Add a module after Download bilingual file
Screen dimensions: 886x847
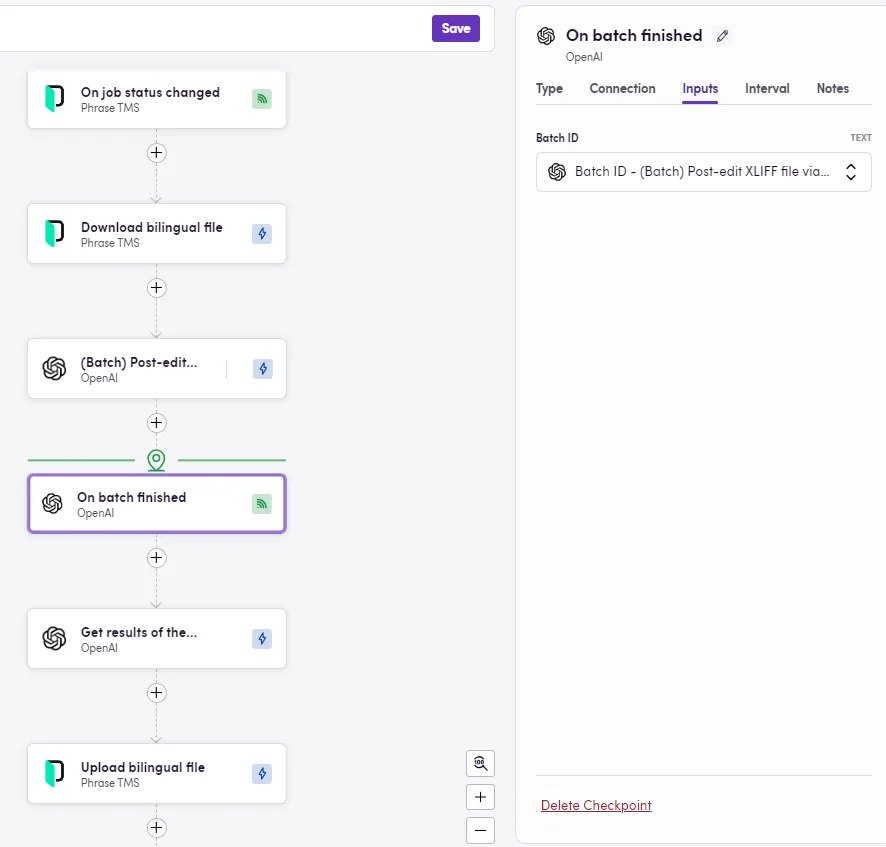[156, 288]
